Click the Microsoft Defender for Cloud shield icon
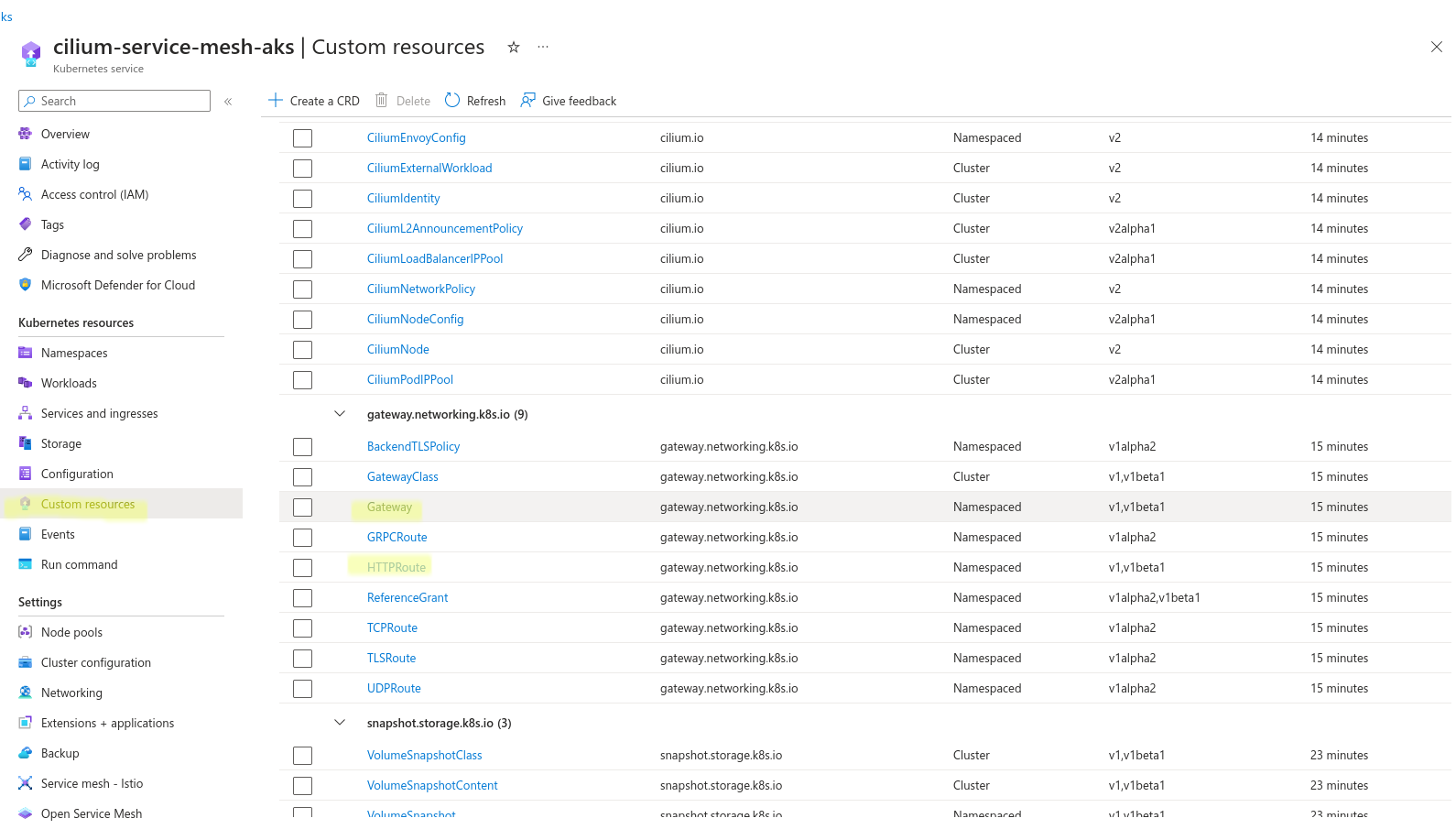Screen dimensions: 1456x829 (25, 285)
